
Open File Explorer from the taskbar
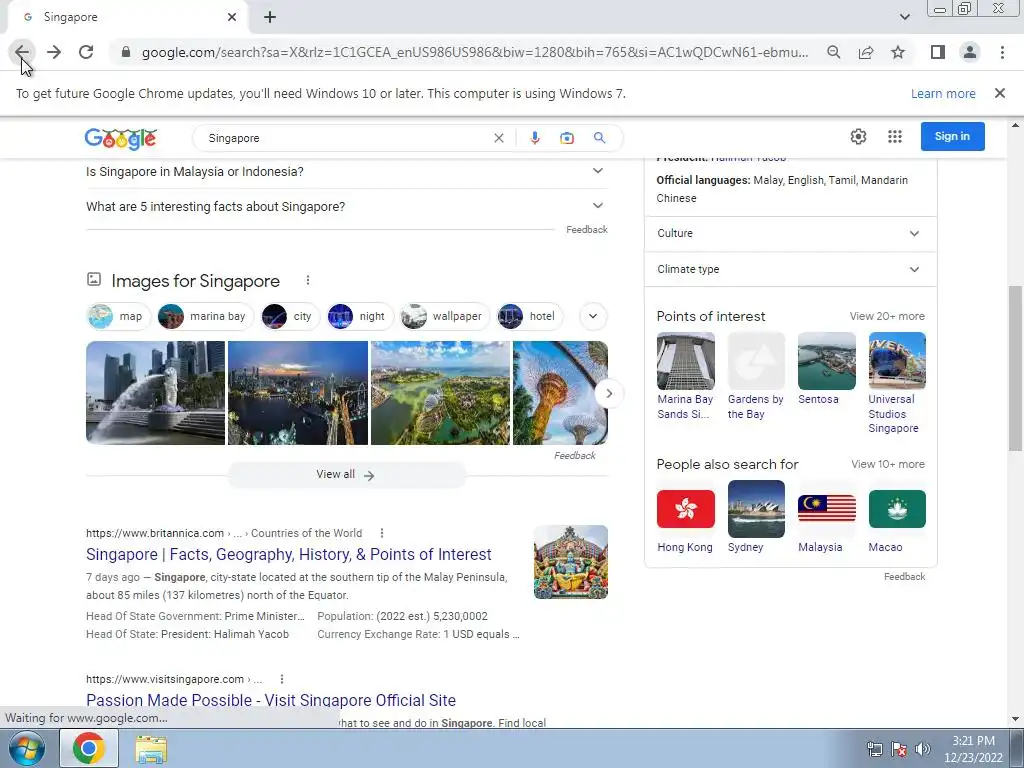point(151,749)
